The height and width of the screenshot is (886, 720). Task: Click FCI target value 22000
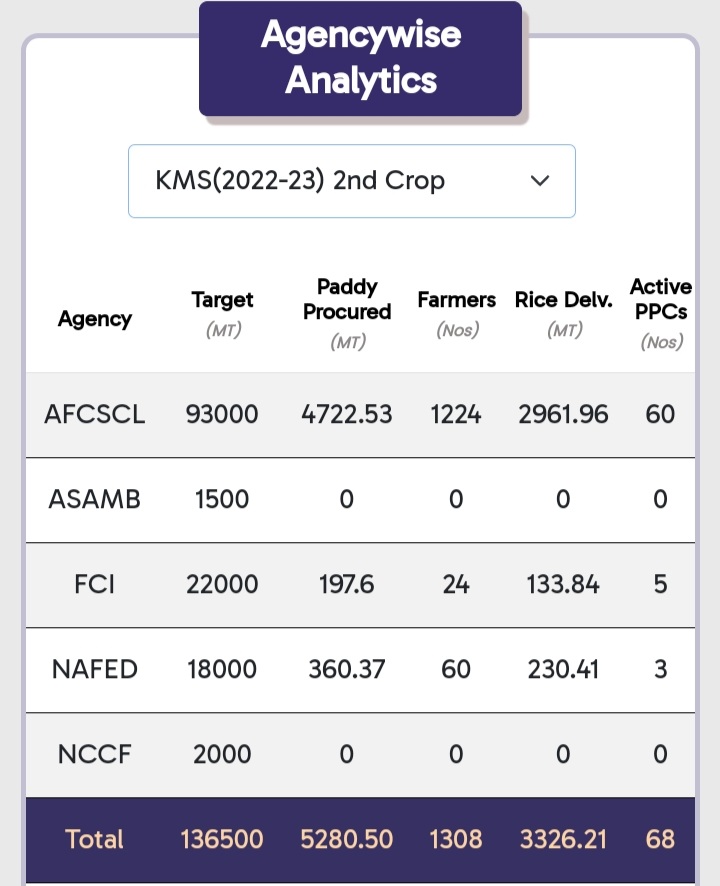tap(222, 584)
